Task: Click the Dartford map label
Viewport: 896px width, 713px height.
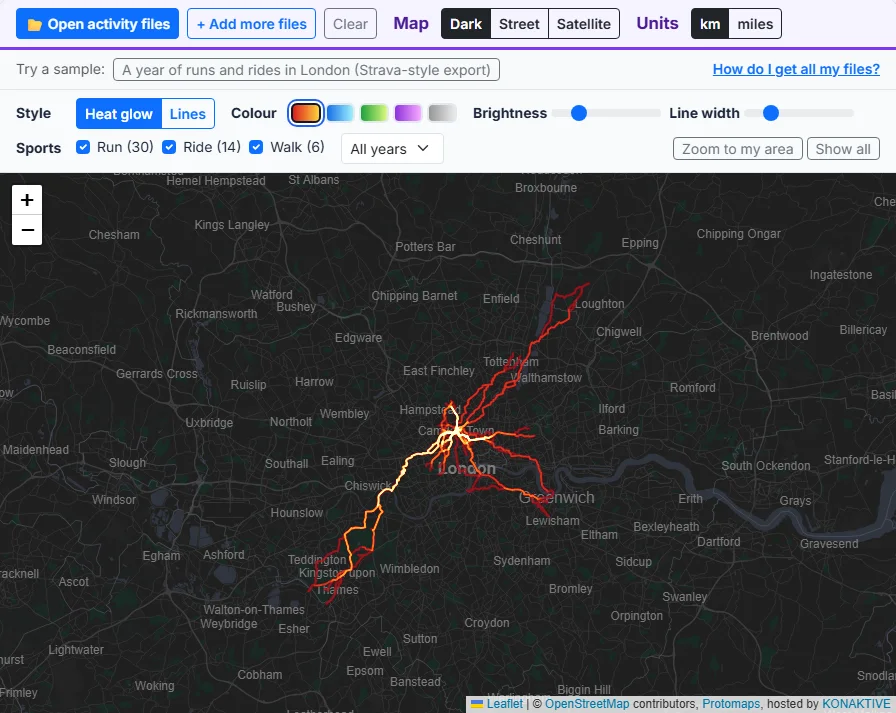Action: tap(718, 542)
